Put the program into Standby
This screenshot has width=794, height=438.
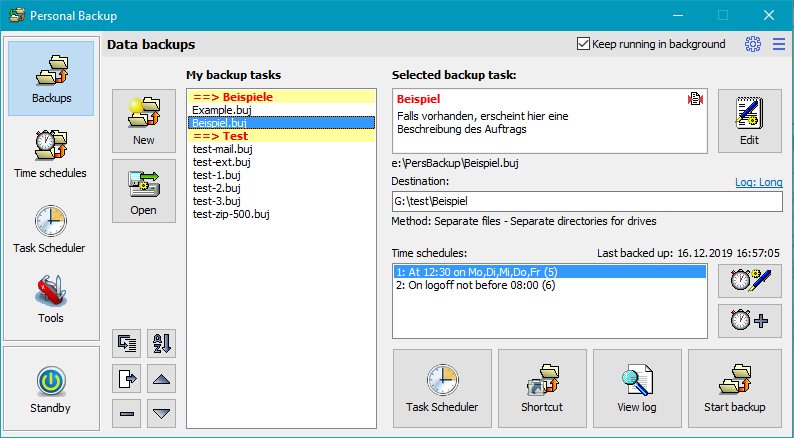point(50,388)
